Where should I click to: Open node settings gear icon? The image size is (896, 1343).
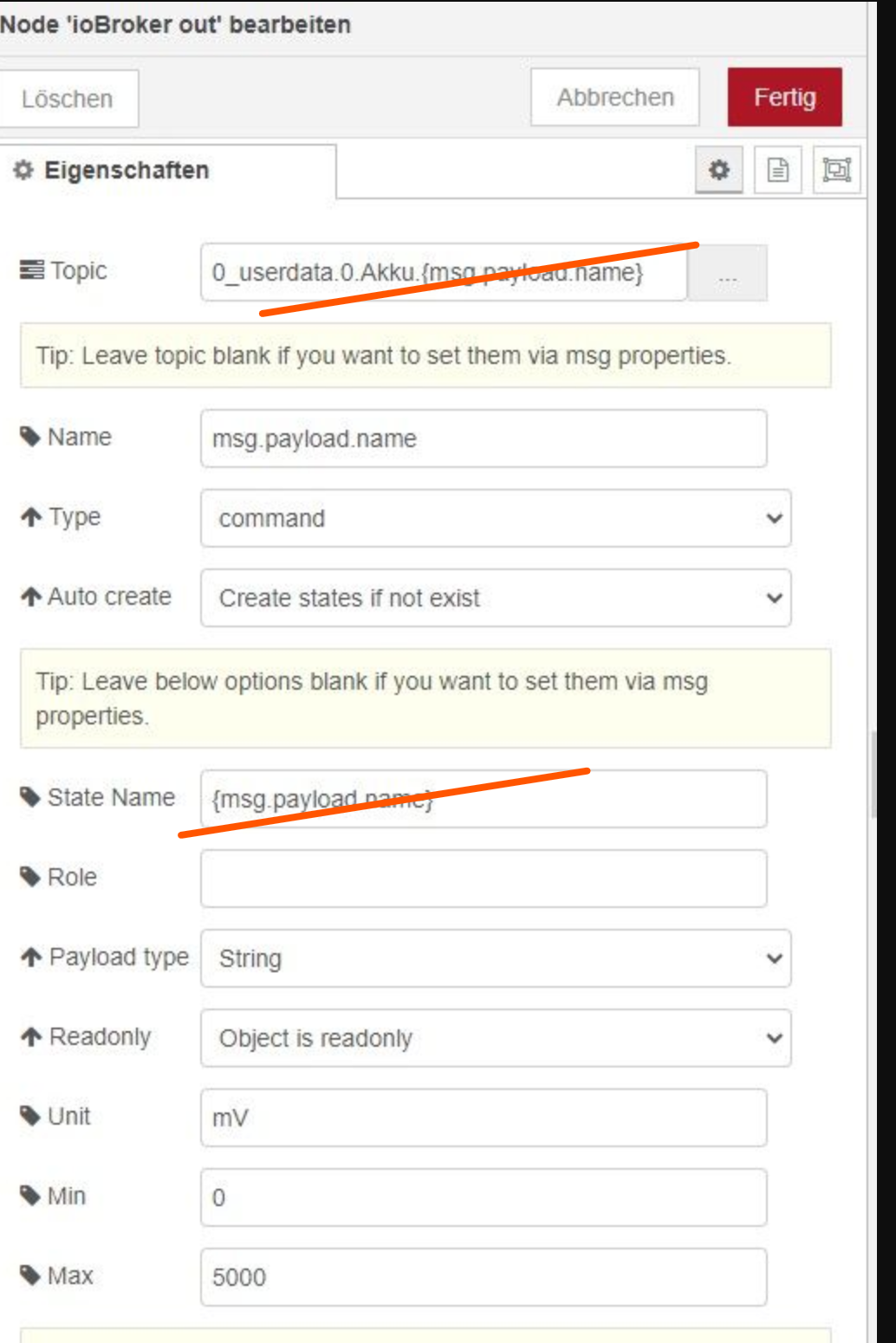(718, 170)
